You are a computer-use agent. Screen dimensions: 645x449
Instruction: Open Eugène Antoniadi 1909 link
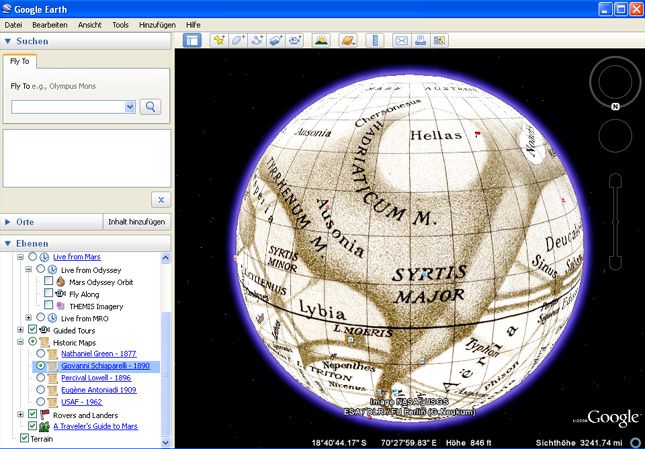point(99,390)
